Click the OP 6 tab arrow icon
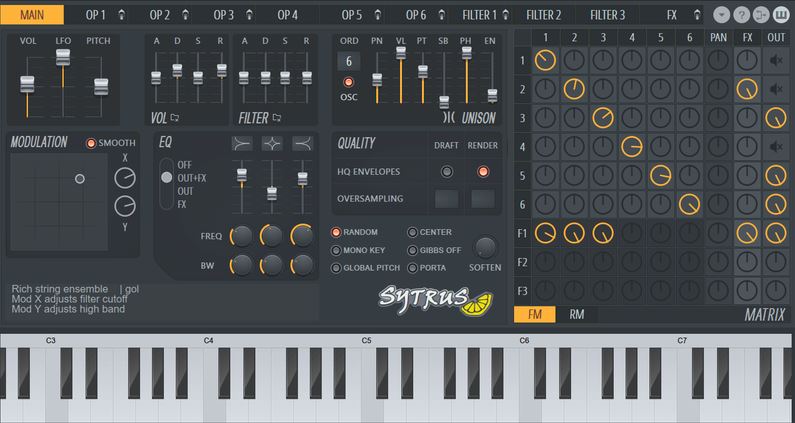Image resolution: width=795 pixels, height=423 pixels. [442, 15]
